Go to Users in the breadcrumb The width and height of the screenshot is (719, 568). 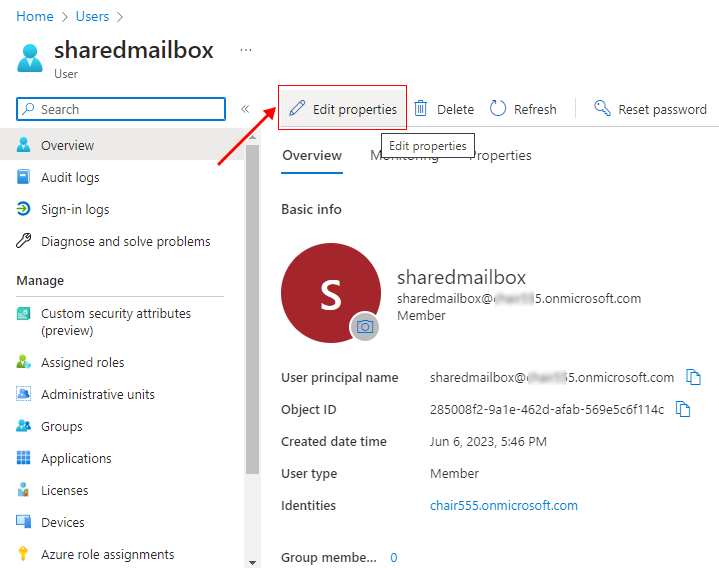(93, 17)
